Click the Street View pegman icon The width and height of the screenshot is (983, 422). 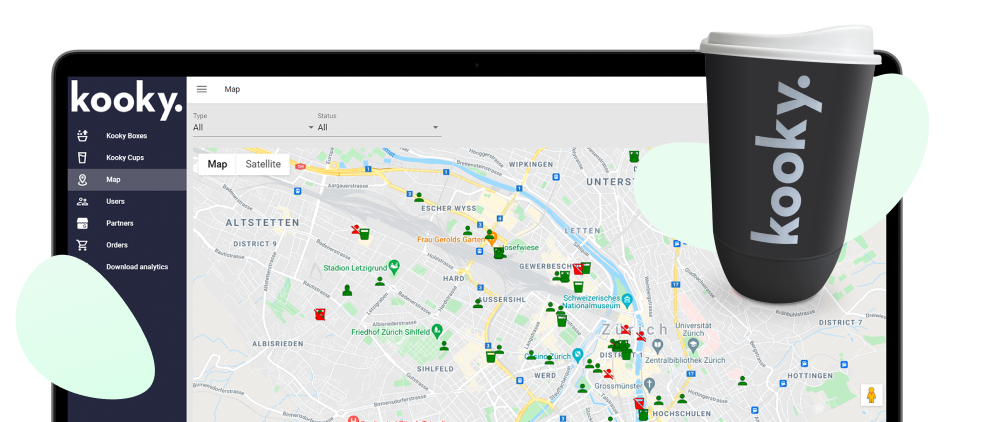click(x=871, y=395)
